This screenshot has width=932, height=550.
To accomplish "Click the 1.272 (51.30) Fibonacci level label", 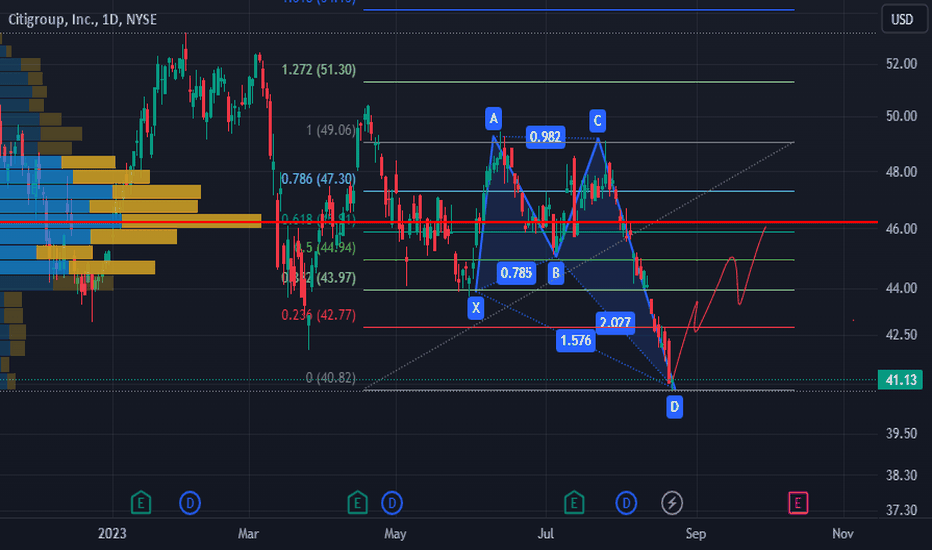I will pyautogui.click(x=319, y=70).
